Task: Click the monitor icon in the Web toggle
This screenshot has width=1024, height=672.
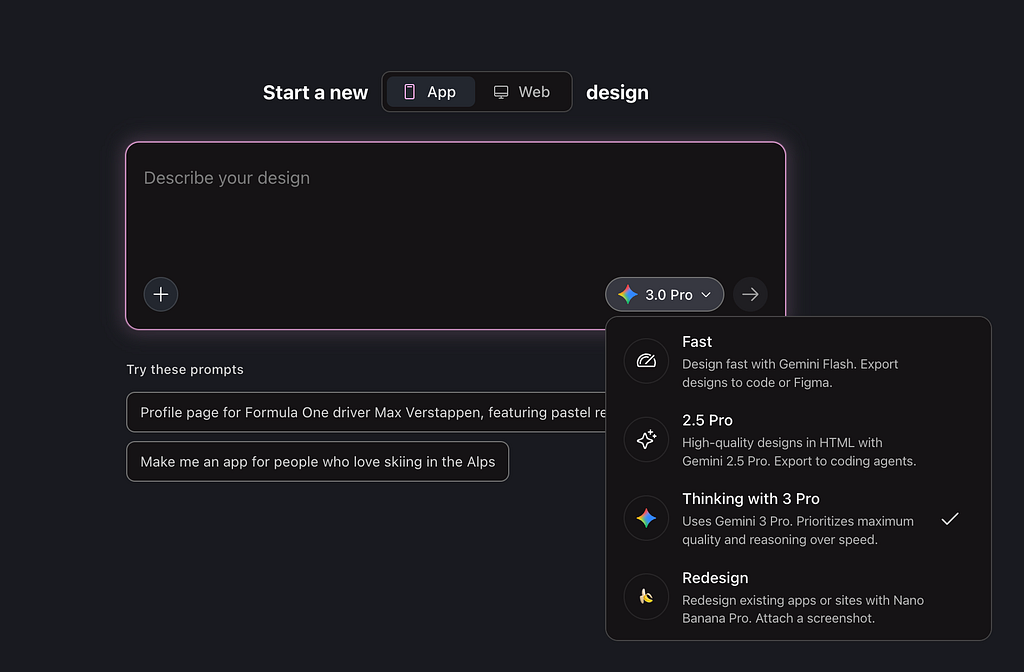Action: [x=501, y=92]
